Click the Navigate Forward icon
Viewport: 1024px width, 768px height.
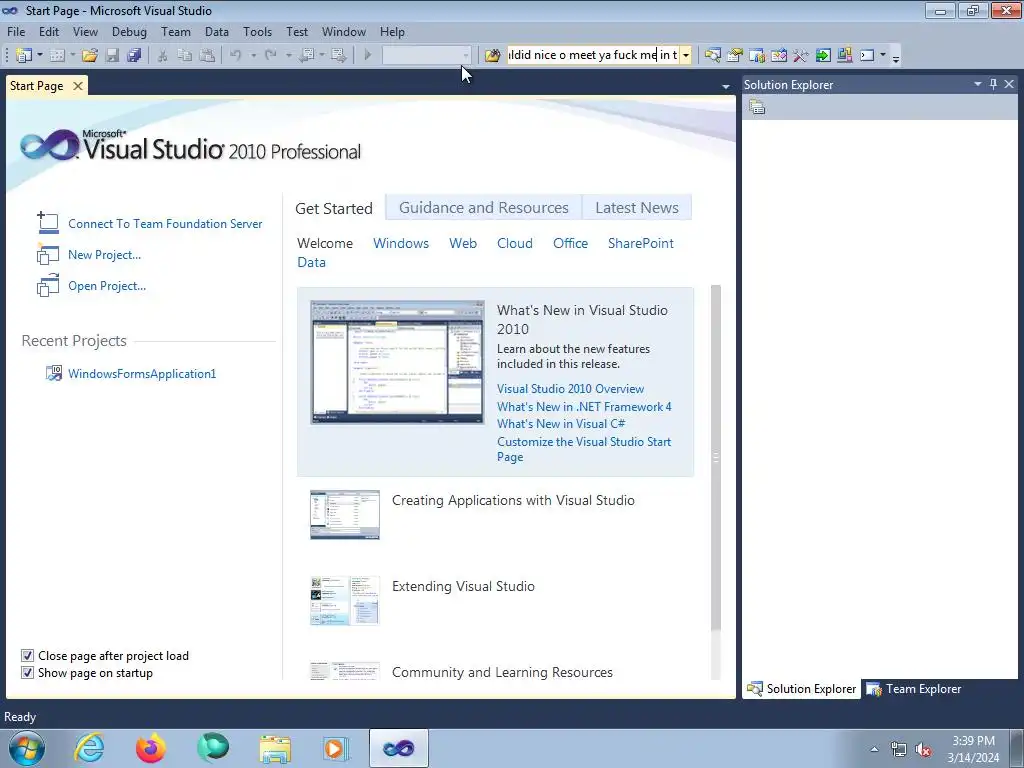338,56
